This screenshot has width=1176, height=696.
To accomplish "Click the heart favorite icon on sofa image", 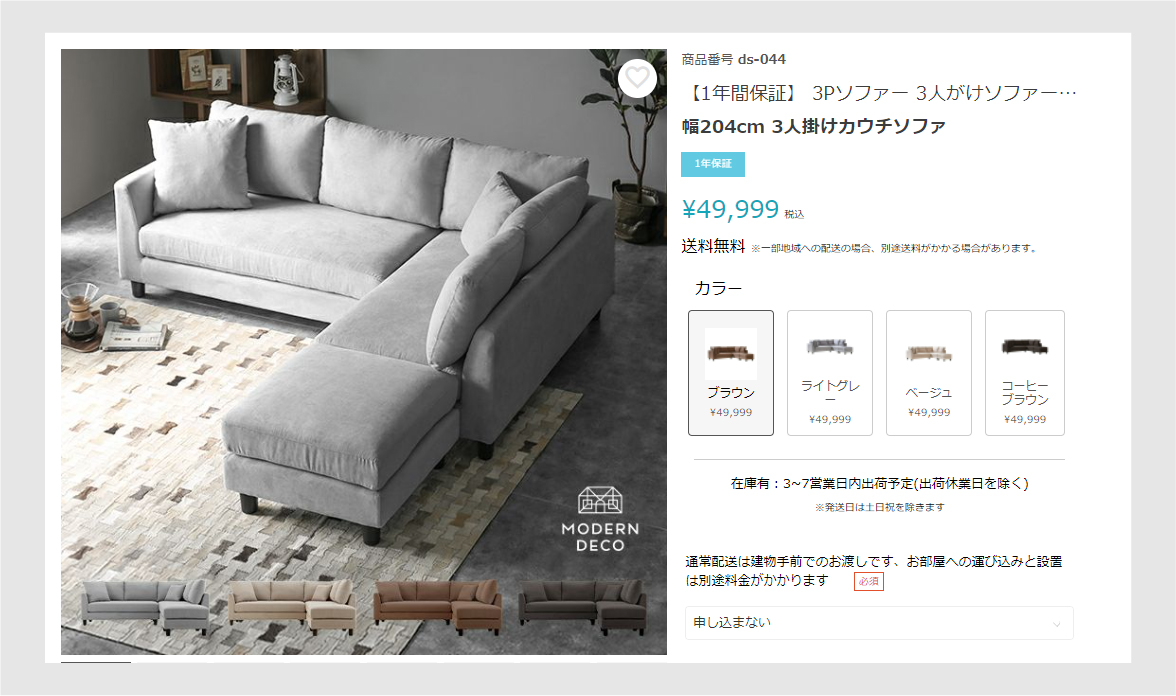I will pos(638,78).
